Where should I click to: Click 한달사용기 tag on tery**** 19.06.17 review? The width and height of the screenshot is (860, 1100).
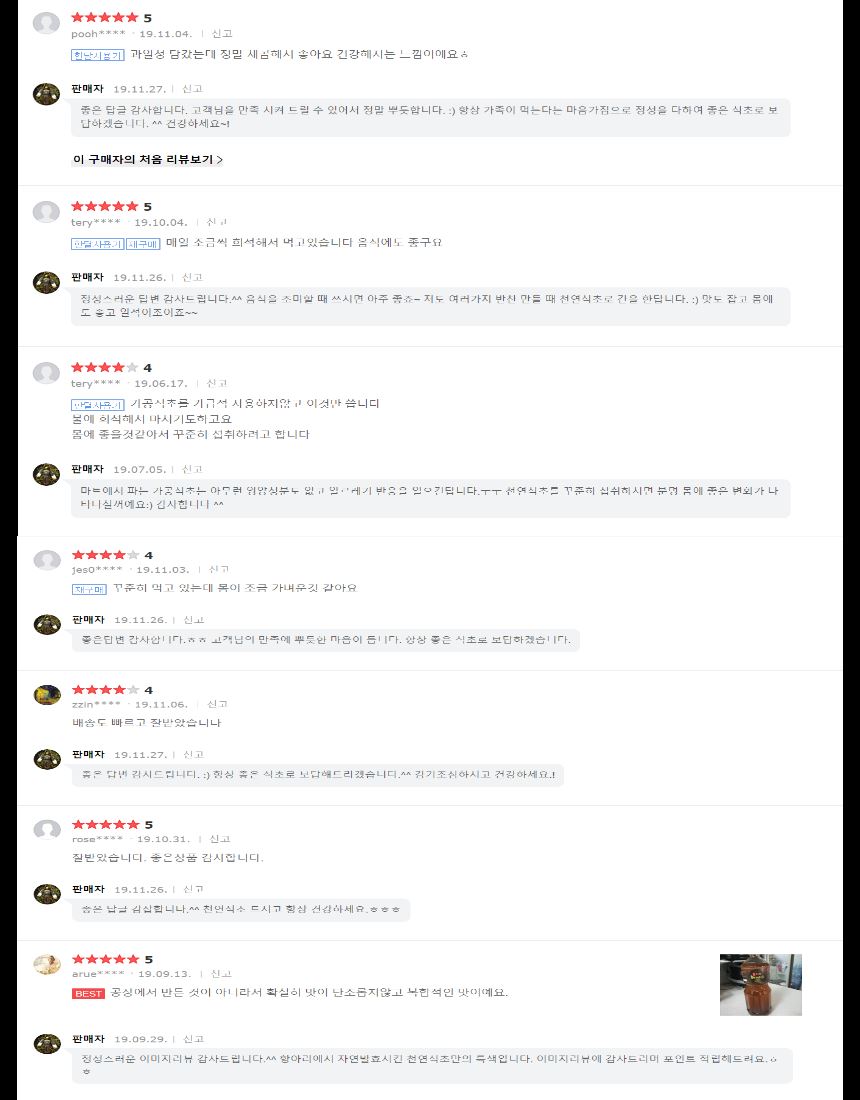98,405
